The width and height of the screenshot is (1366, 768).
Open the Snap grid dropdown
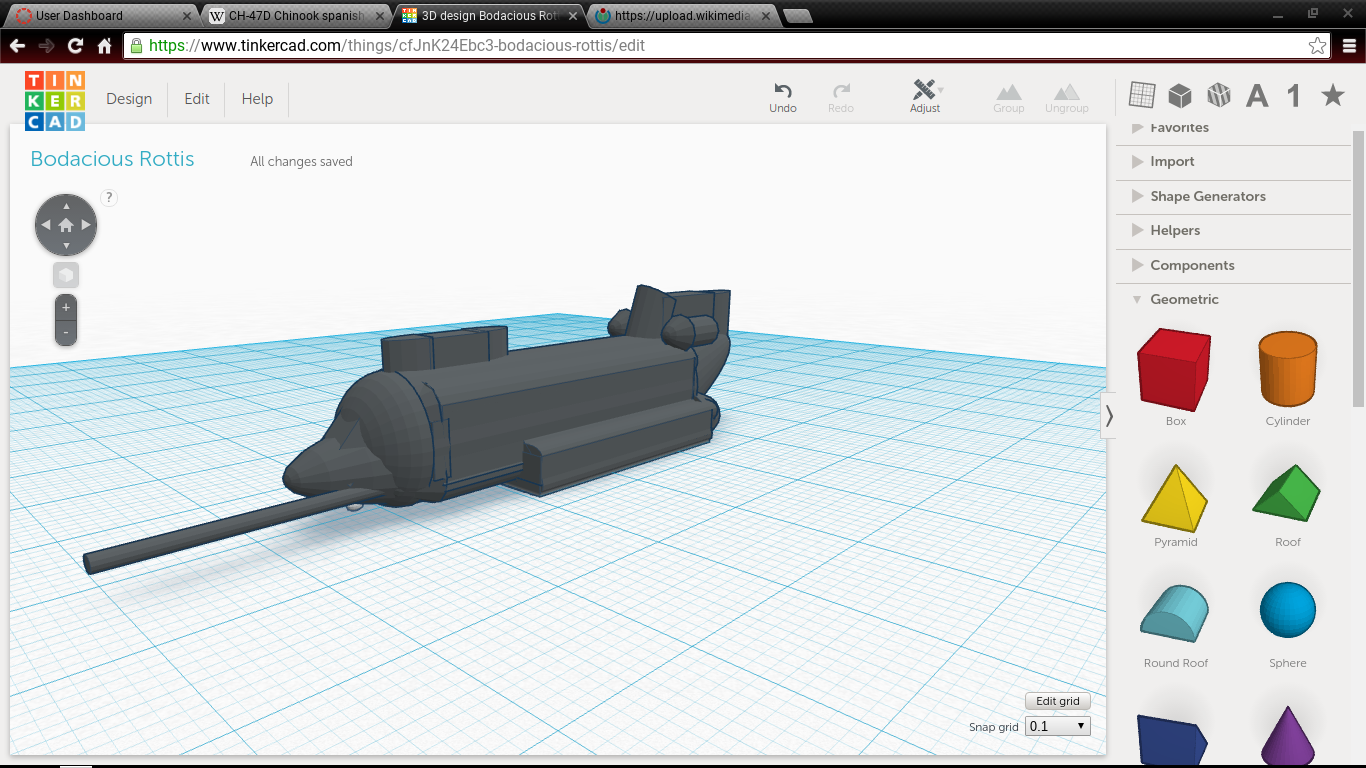(x=1058, y=727)
